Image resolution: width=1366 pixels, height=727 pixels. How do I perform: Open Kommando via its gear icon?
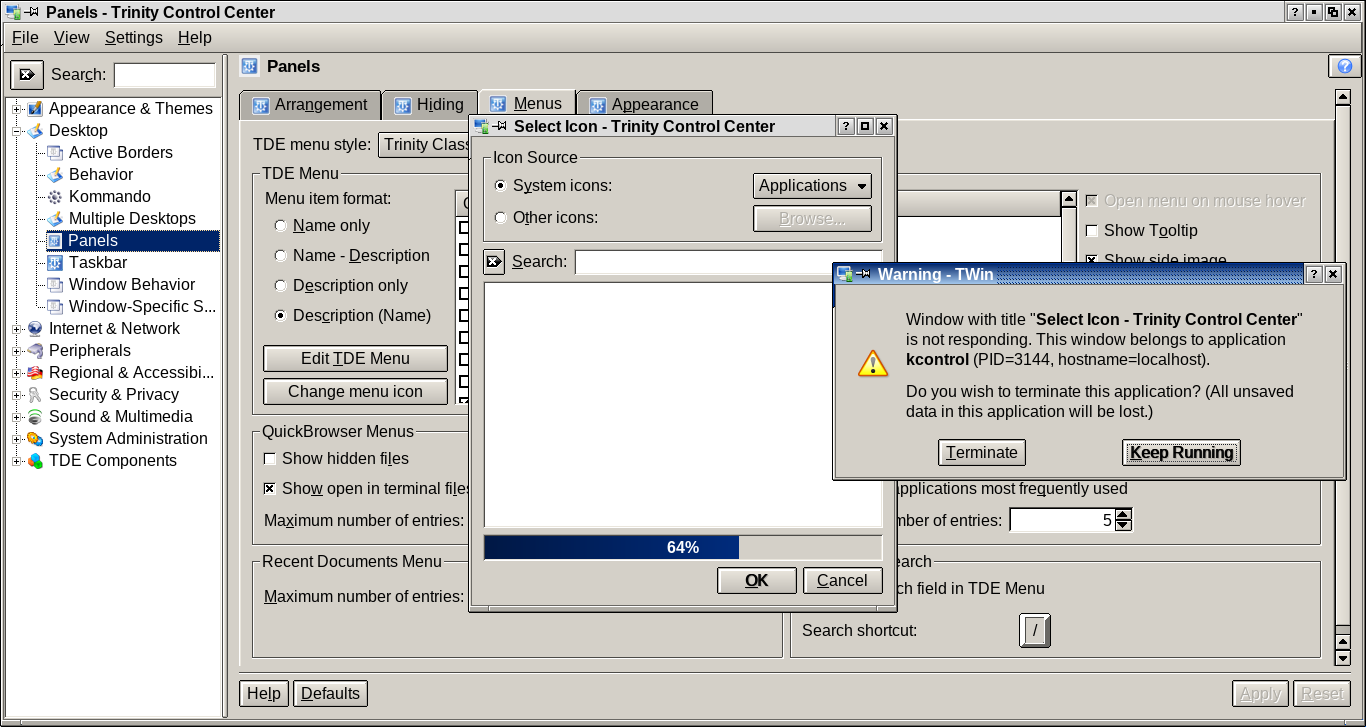pyautogui.click(x=55, y=196)
